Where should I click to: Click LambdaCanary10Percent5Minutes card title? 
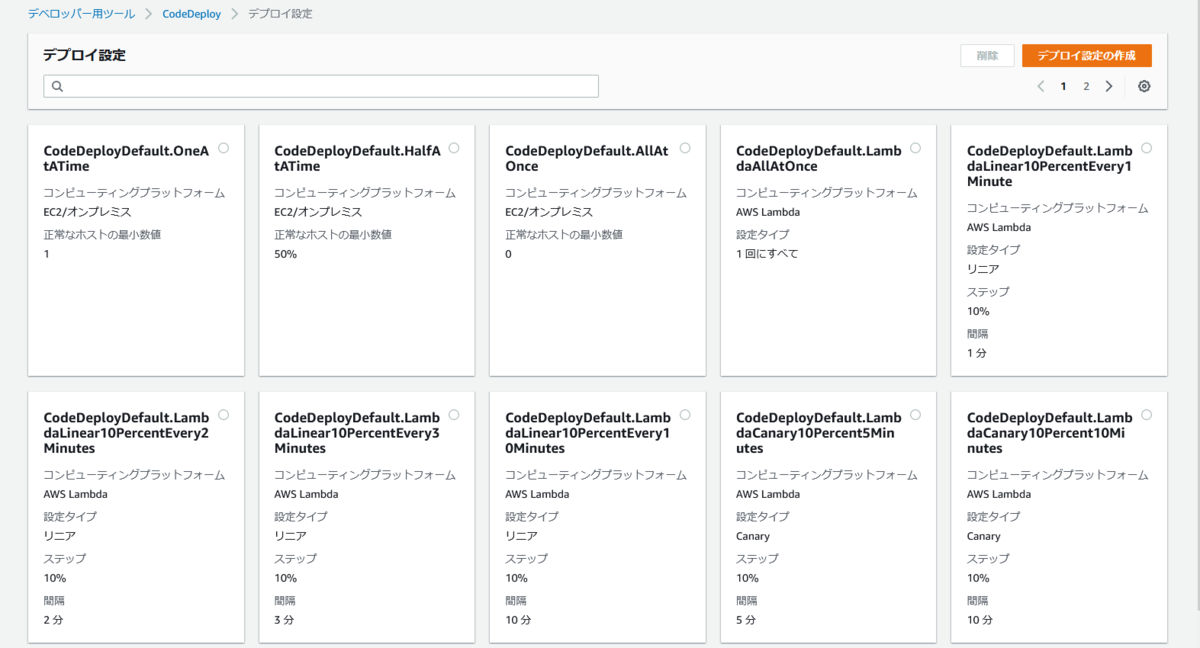pos(819,432)
